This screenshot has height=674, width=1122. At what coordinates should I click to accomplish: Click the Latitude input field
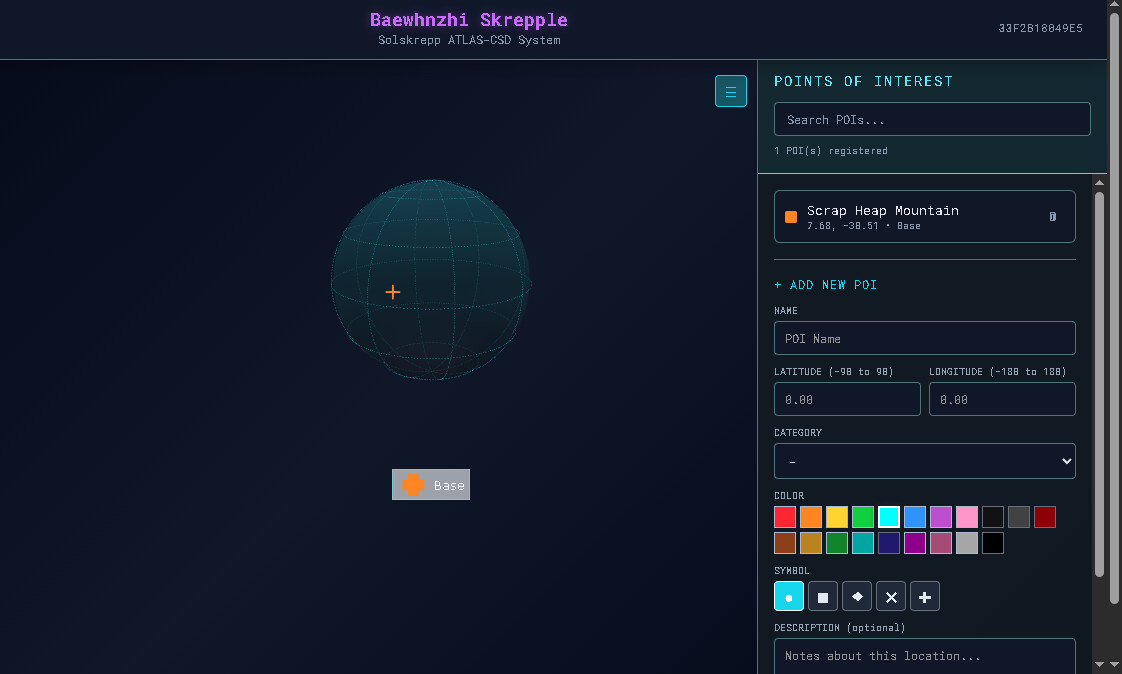tap(847, 399)
